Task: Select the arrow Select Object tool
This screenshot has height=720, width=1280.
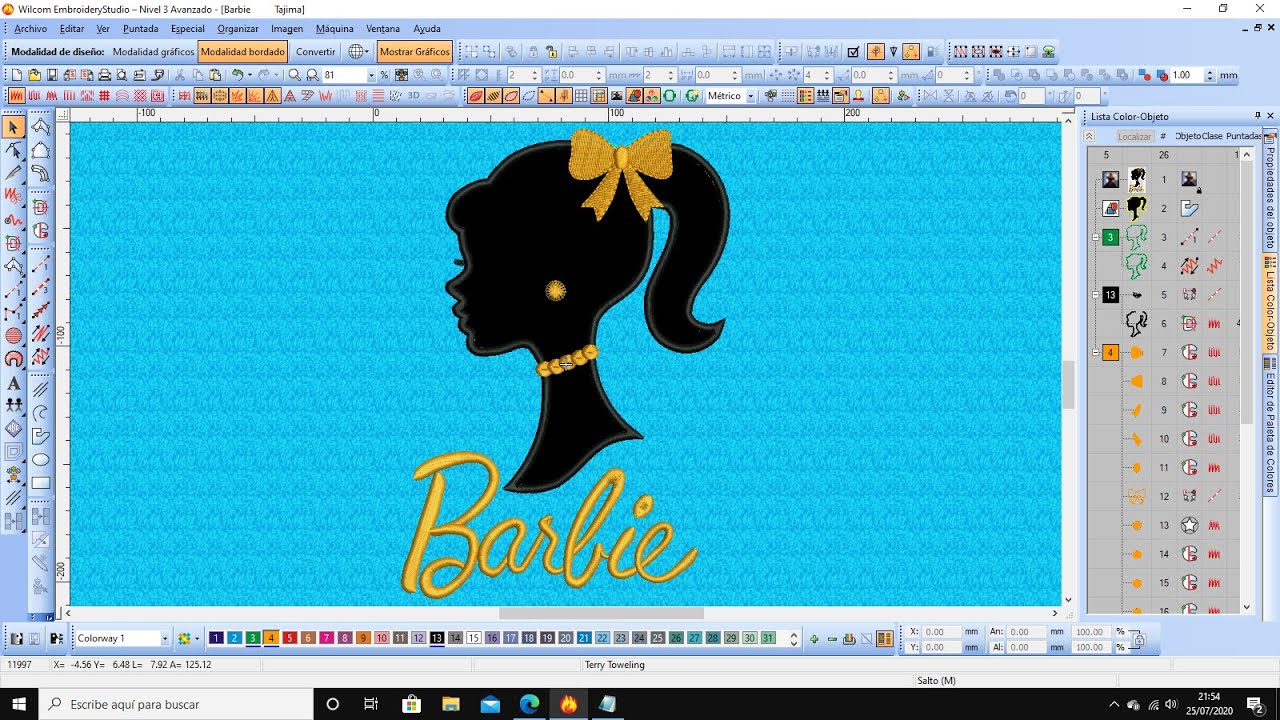Action: click(14, 127)
